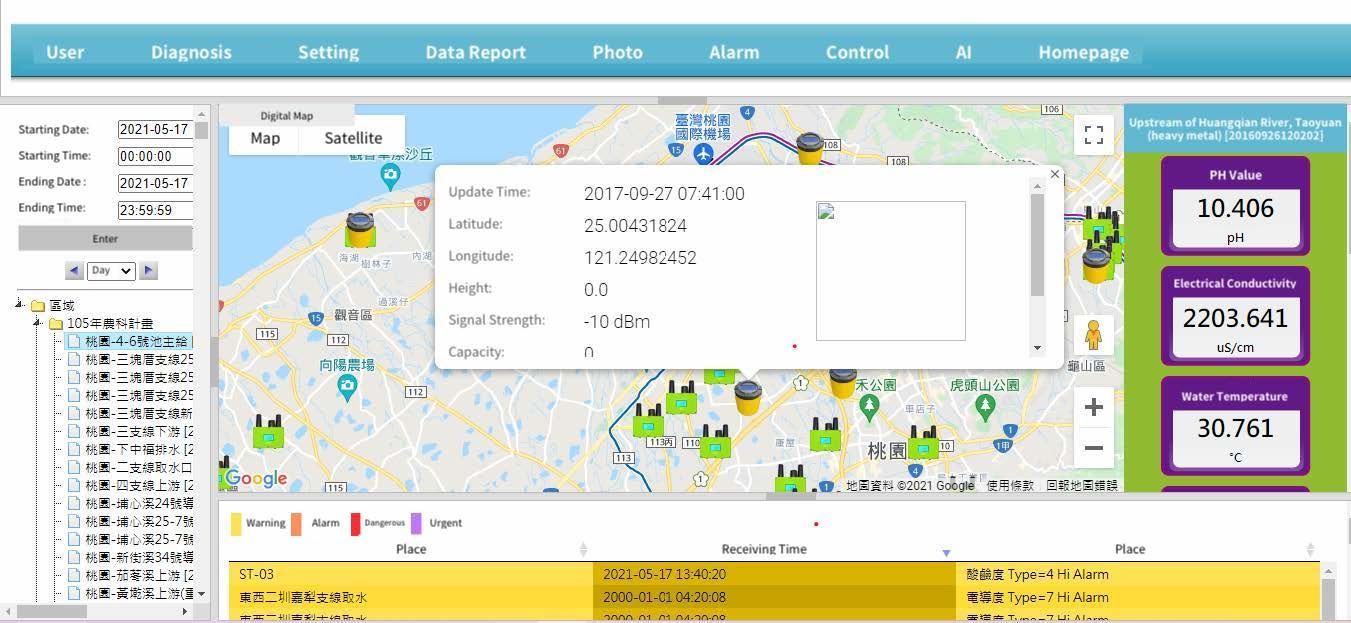Click the orange Alarm legend swatch
This screenshot has width=1351, height=623.
click(x=296, y=523)
